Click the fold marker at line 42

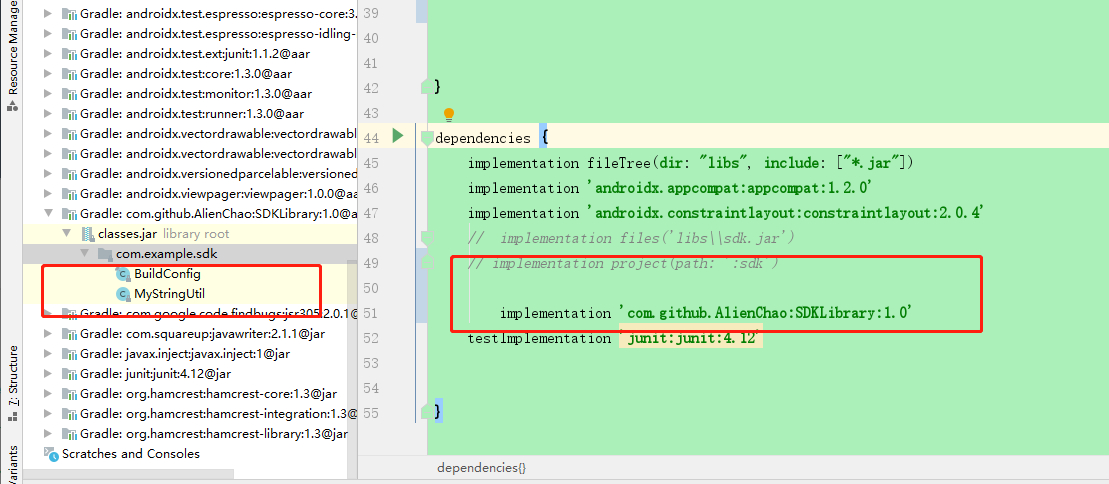tap(426, 87)
